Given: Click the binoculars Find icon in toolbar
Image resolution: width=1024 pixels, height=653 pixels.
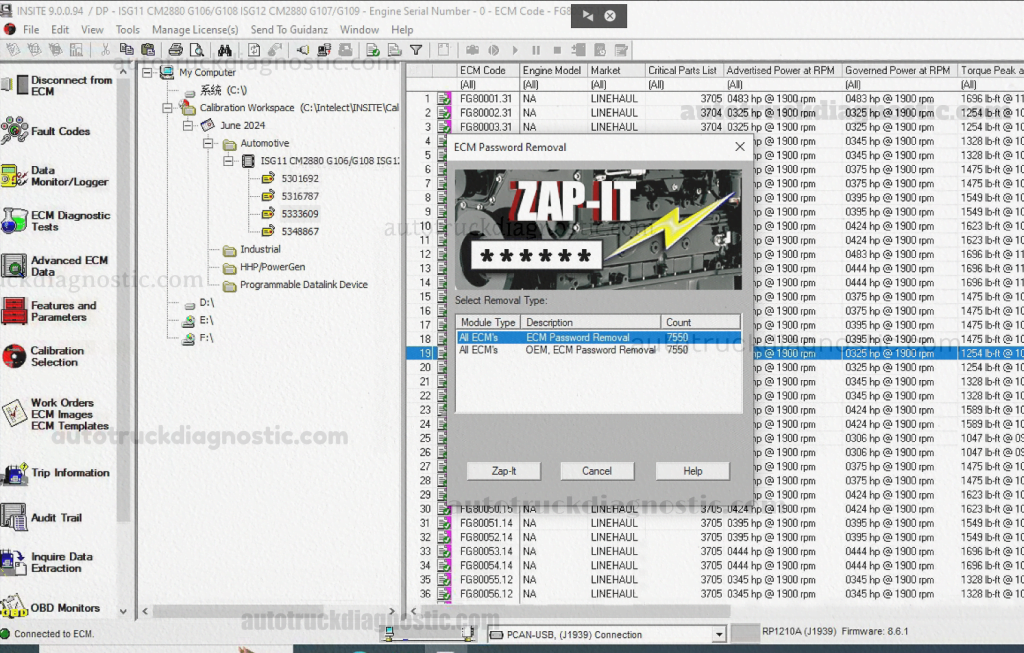Looking at the screenshot, I should (225, 50).
